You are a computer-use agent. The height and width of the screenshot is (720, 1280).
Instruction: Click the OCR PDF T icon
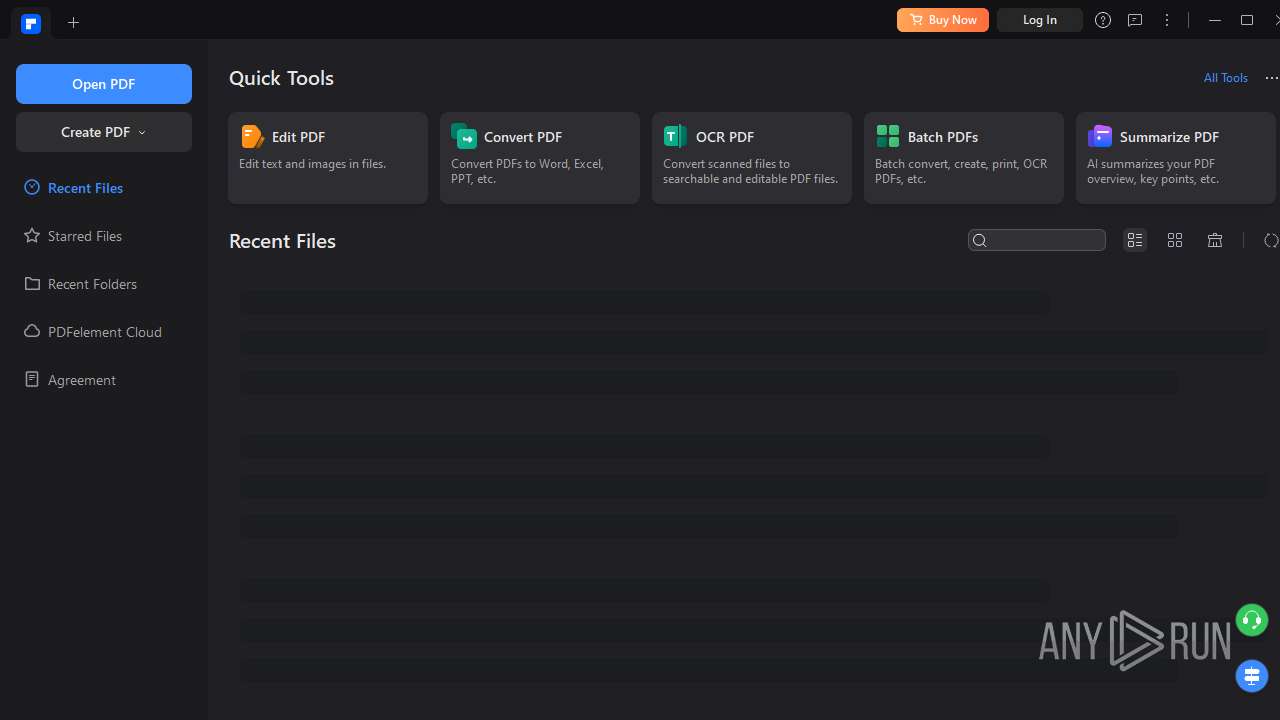click(675, 136)
